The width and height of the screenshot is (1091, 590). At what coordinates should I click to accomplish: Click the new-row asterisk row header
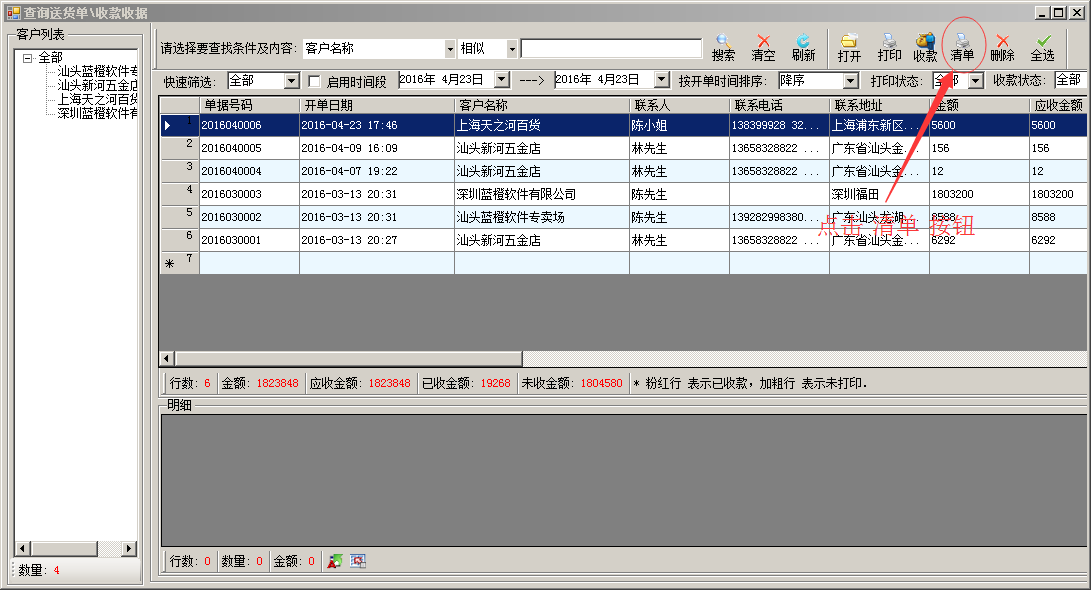tap(180, 263)
